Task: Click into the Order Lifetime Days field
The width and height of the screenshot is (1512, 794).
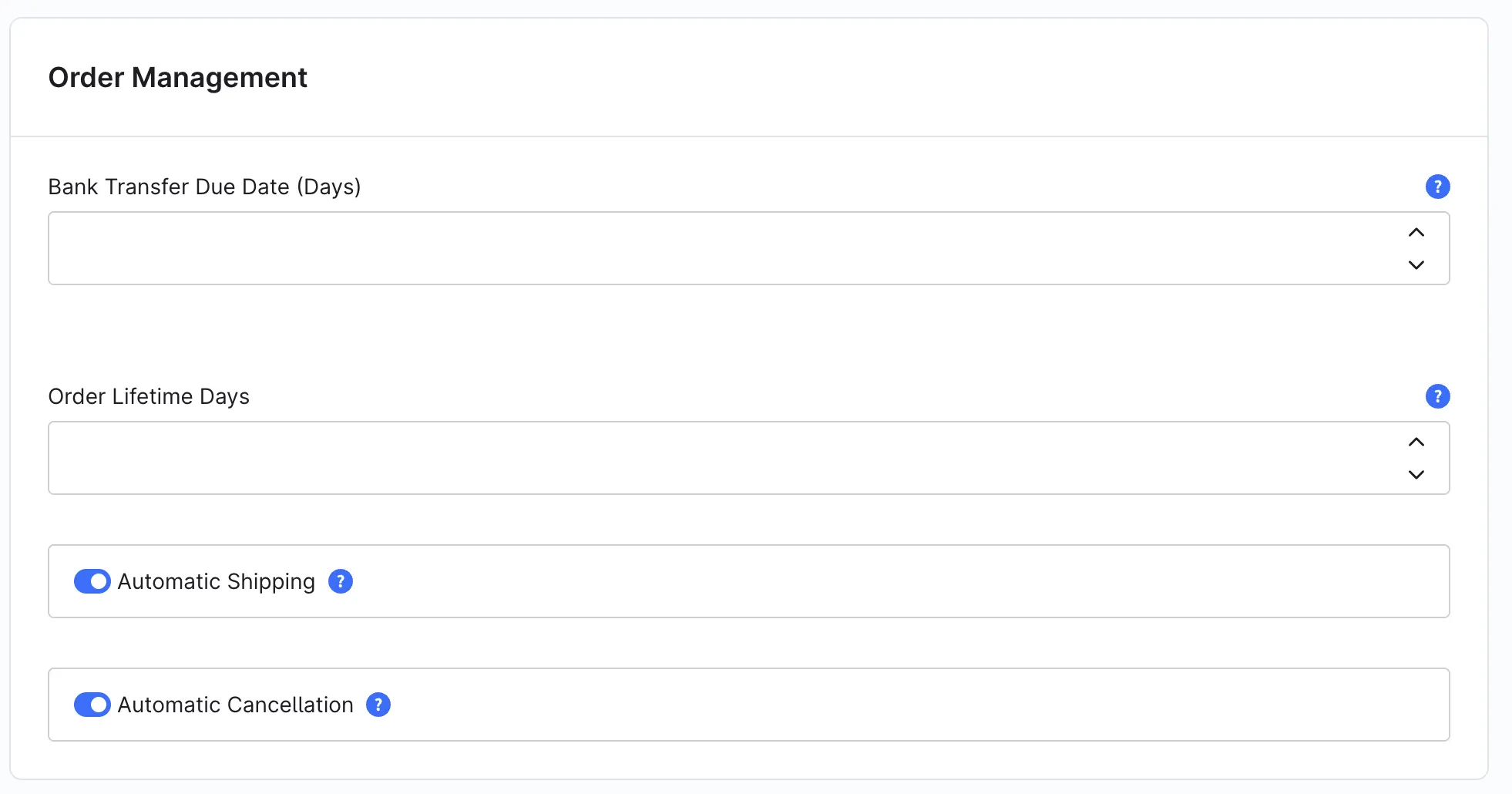Action: (x=724, y=458)
